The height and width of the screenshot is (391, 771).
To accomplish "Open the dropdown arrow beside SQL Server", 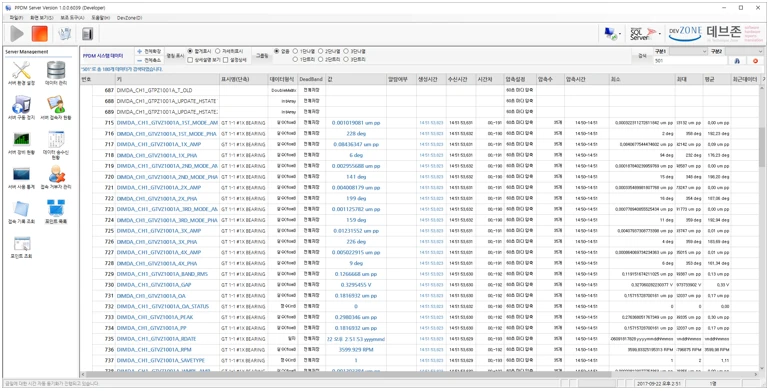I will coord(659,34).
